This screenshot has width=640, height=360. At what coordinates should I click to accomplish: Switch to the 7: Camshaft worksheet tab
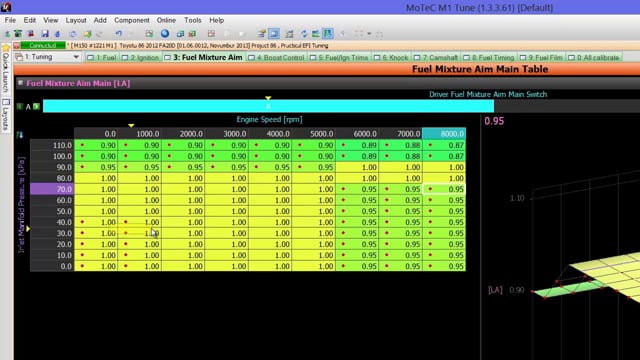(436, 58)
